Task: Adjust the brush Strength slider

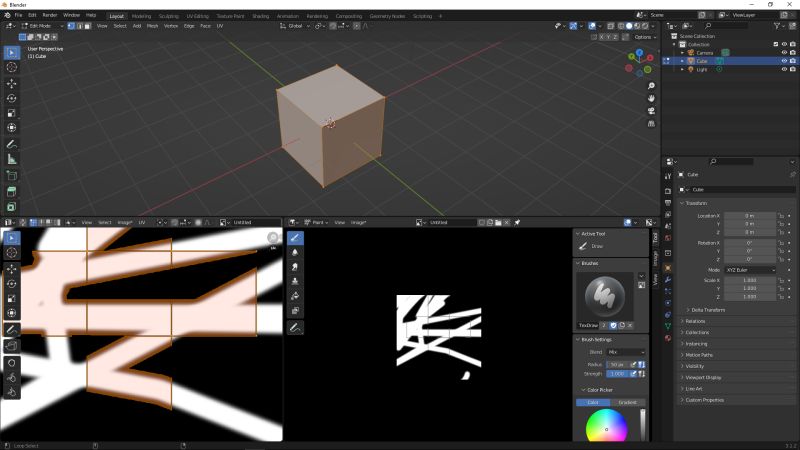Action: 617,374
